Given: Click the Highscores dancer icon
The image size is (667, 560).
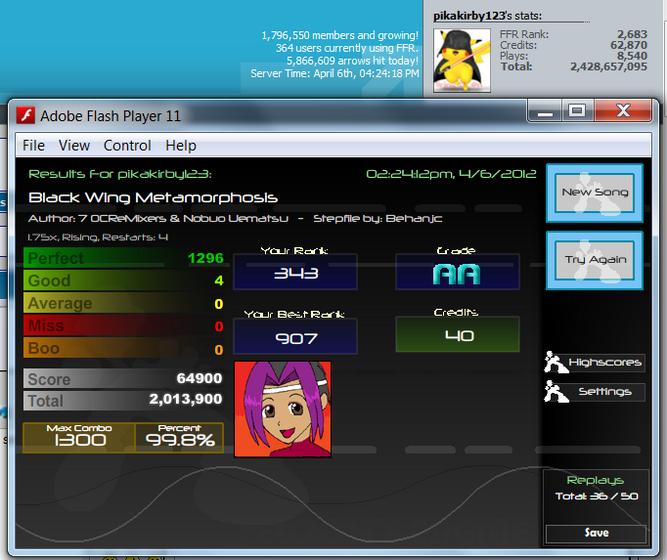Looking at the screenshot, I should click(x=556, y=362).
